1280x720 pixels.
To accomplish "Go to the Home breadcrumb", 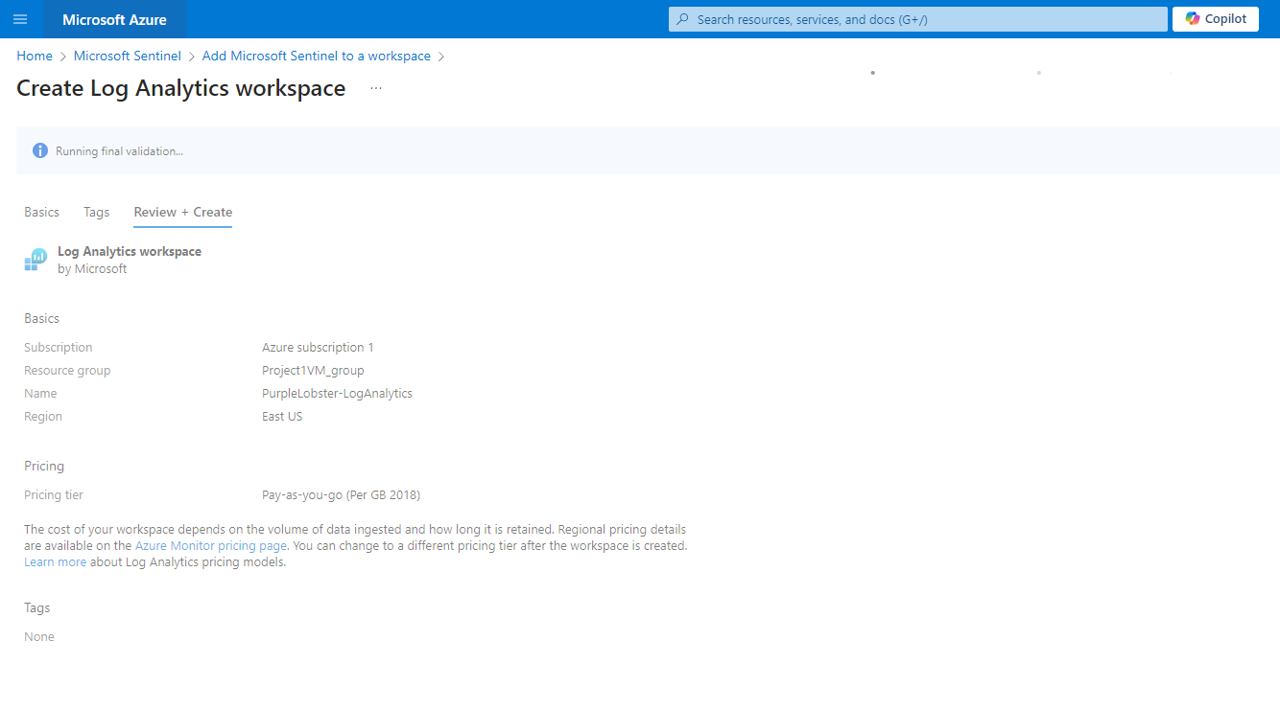I will (x=34, y=56).
